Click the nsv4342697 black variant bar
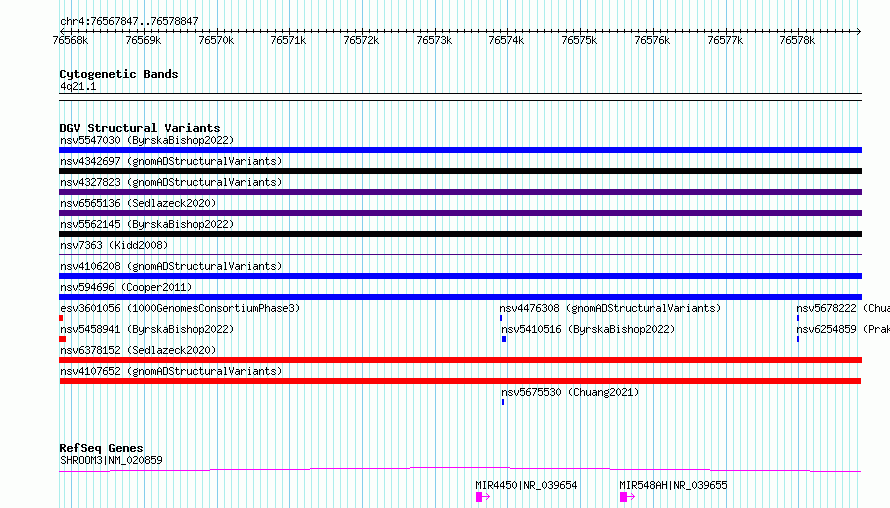The height and width of the screenshot is (508, 890). (x=460, y=171)
